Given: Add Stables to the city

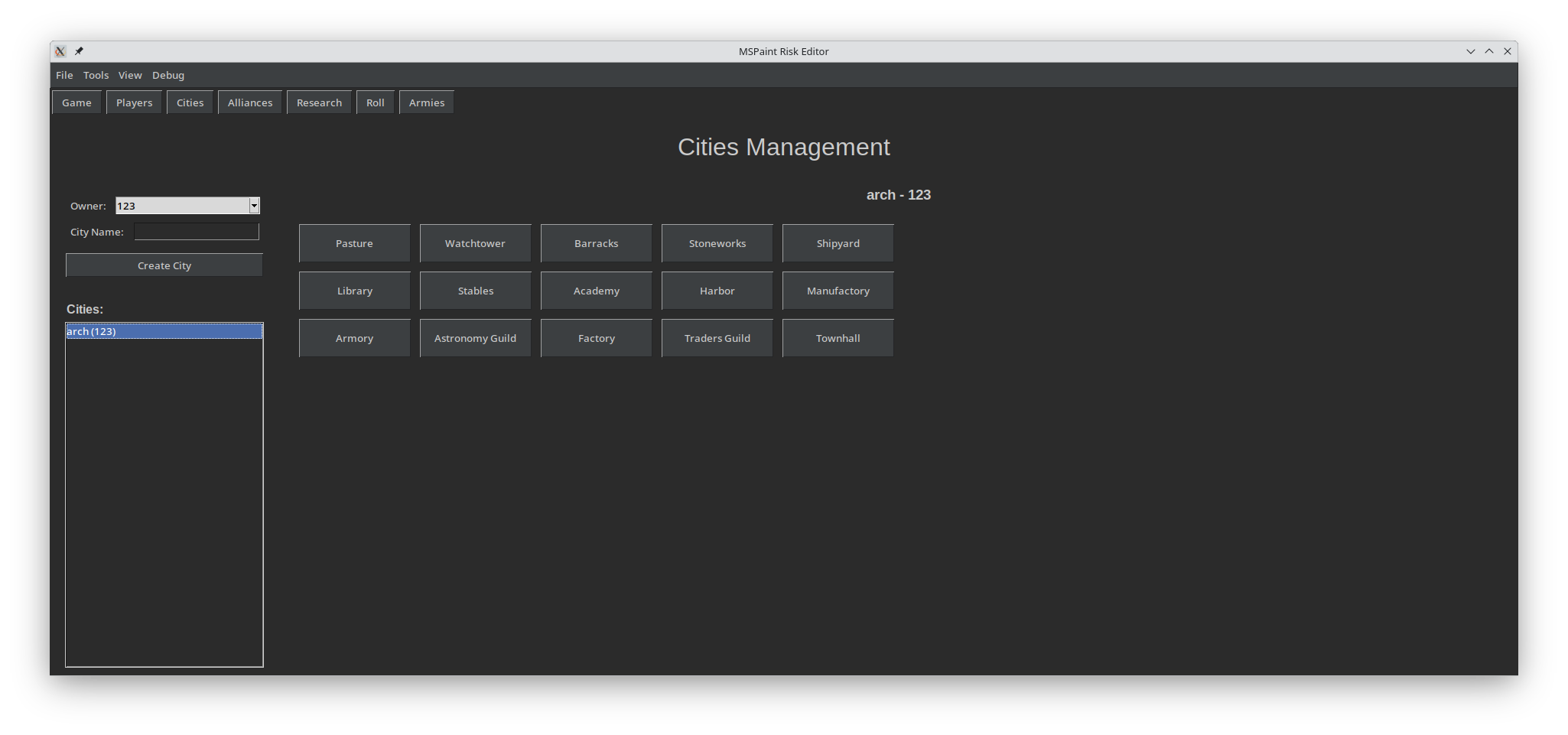Looking at the screenshot, I should pyautogui.click(x=476, y=291).
